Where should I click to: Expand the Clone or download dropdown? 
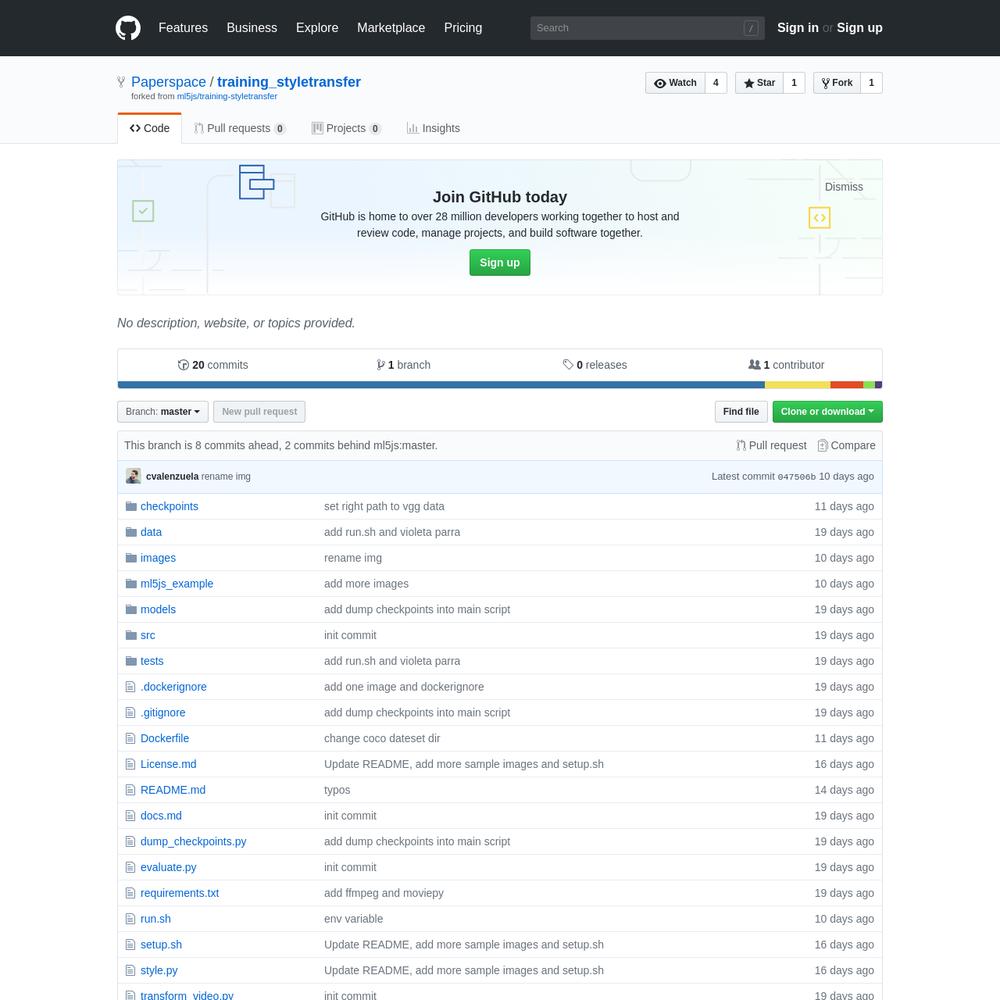coord(827,412)
